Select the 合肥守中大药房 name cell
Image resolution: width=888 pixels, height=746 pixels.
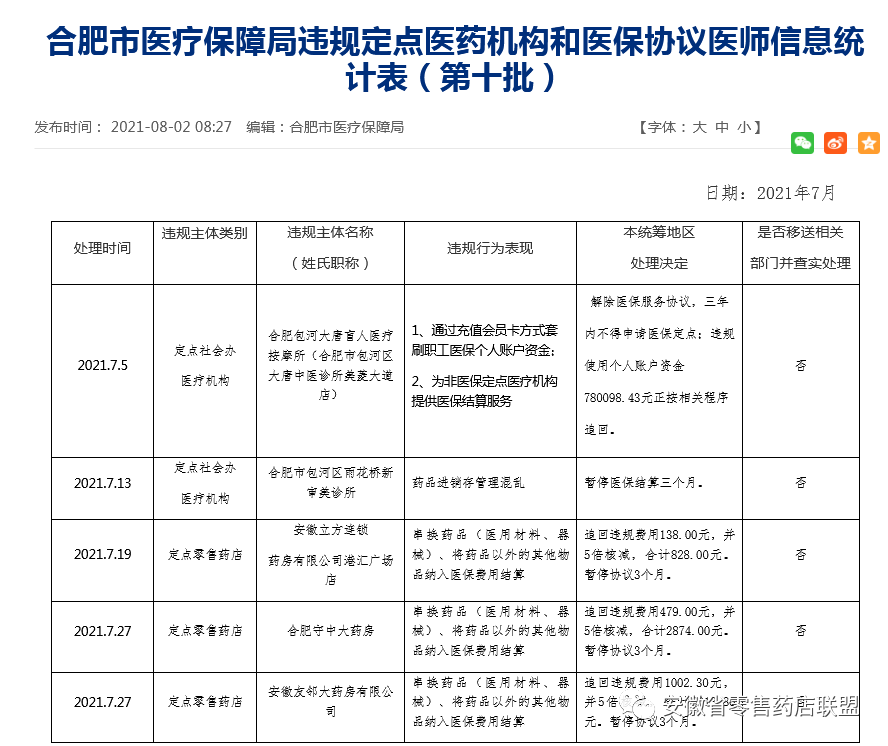[330, 631]
